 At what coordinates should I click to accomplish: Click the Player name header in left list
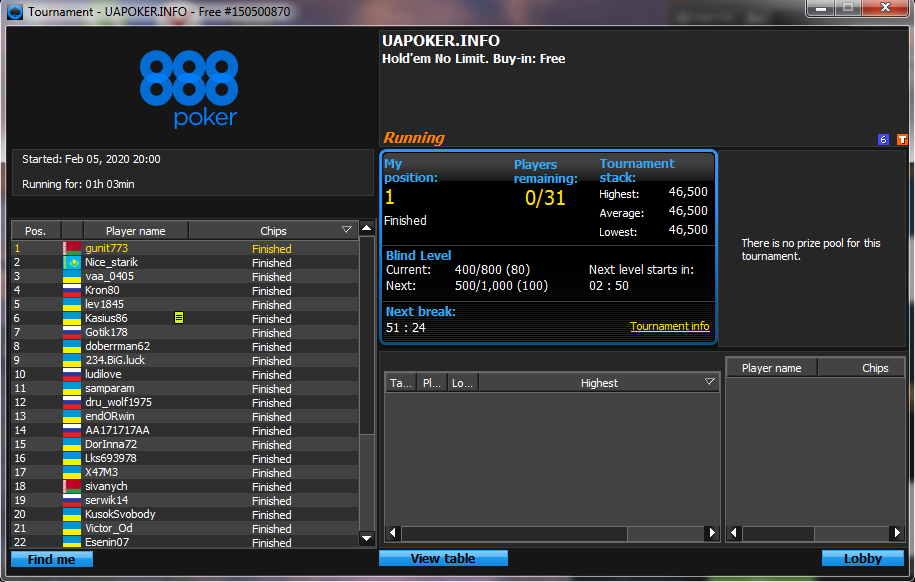pos(135,231)
